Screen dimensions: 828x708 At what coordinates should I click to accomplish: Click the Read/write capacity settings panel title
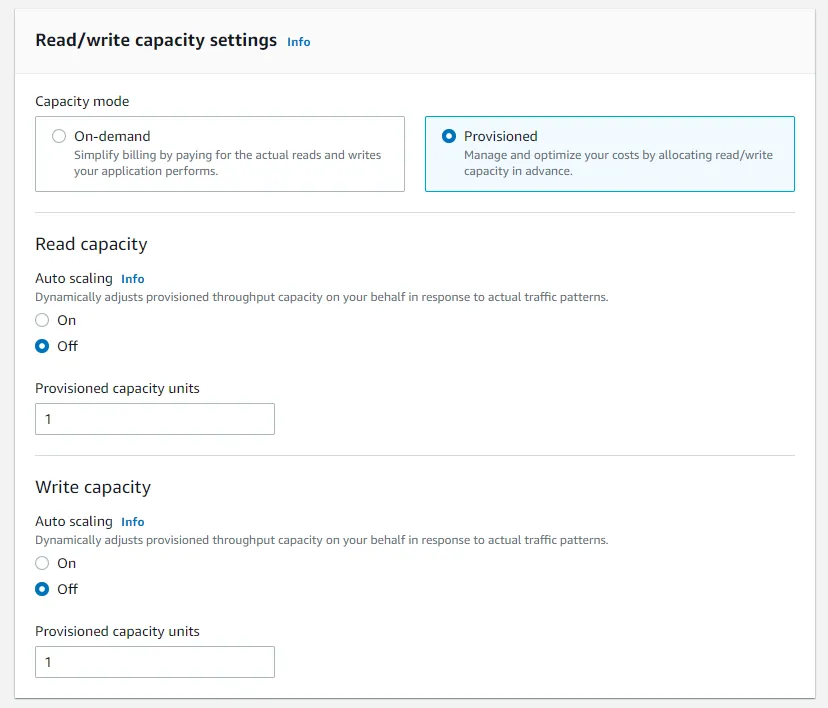click(156, 41)
